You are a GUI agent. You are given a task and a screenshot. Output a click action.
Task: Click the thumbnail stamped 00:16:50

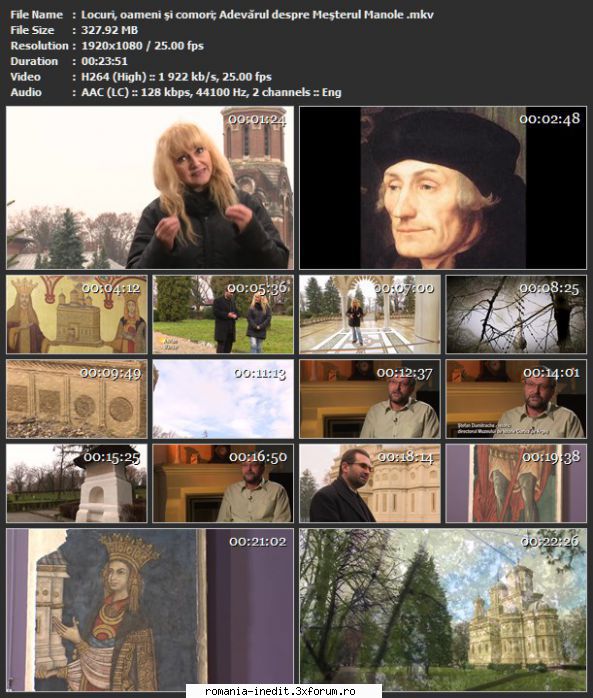pos(223,483)
